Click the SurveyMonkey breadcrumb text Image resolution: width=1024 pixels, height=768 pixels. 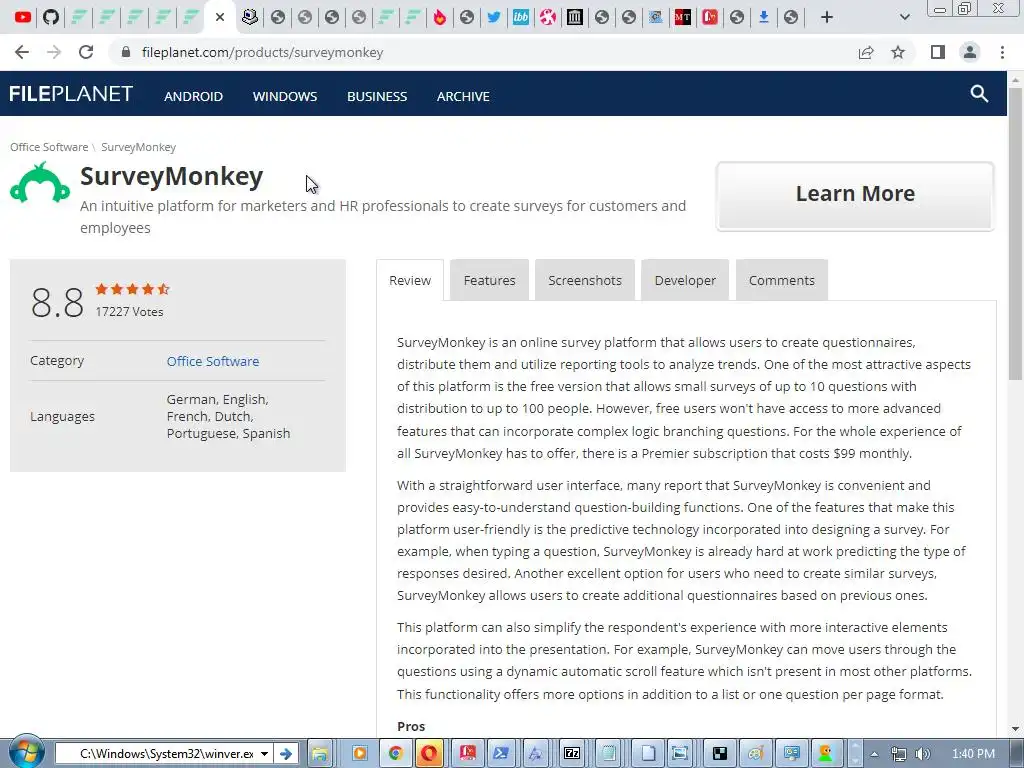(138, 147)
